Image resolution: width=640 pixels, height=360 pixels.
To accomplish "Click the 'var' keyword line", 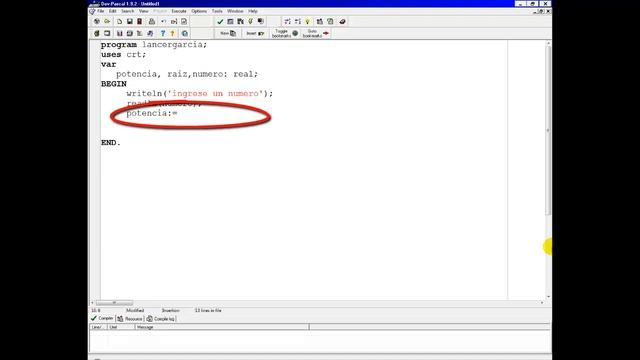I will click(109, 64).
